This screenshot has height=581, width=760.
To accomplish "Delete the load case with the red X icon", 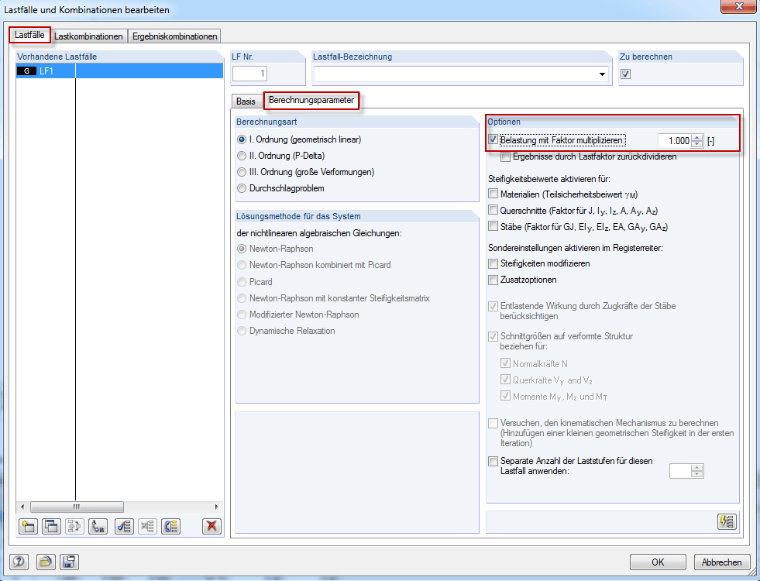I will coord(212,526).
